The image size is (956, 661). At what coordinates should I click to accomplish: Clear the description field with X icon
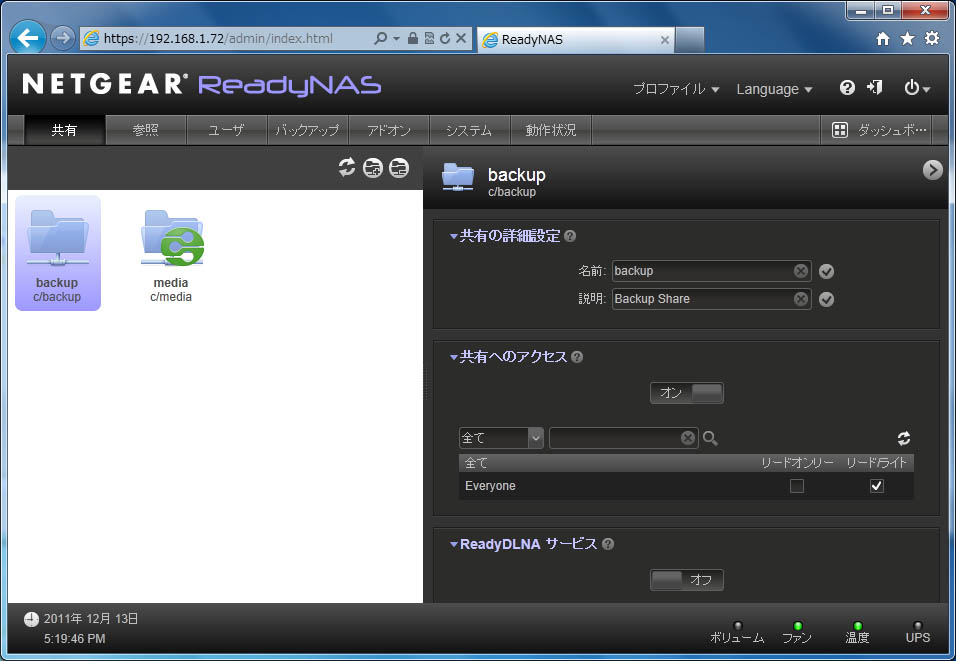(801, 299)
